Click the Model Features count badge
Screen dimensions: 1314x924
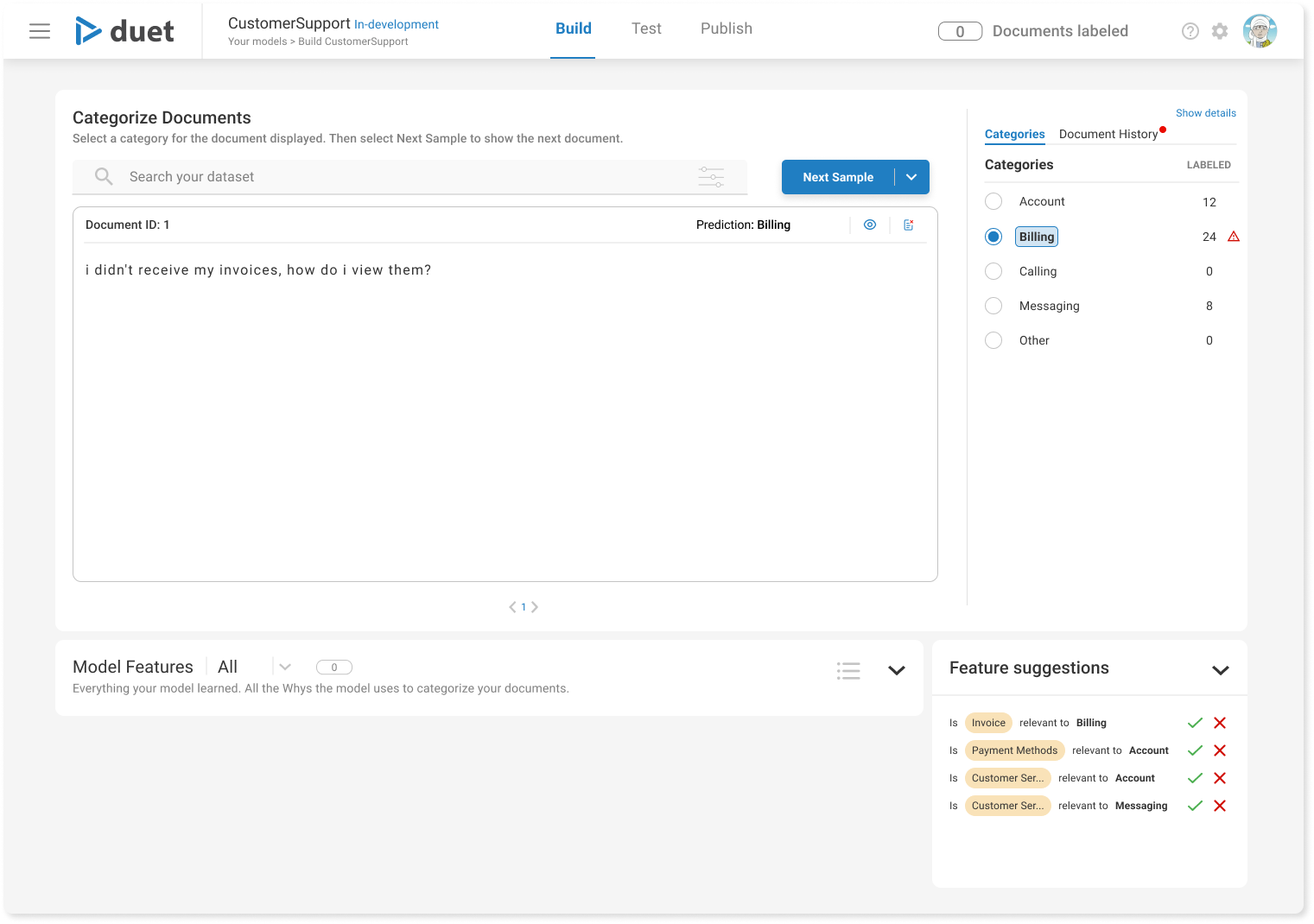[x=334, y=668]
